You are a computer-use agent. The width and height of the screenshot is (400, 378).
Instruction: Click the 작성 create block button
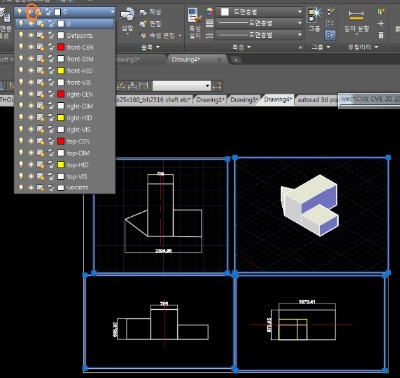coord(151,12)
